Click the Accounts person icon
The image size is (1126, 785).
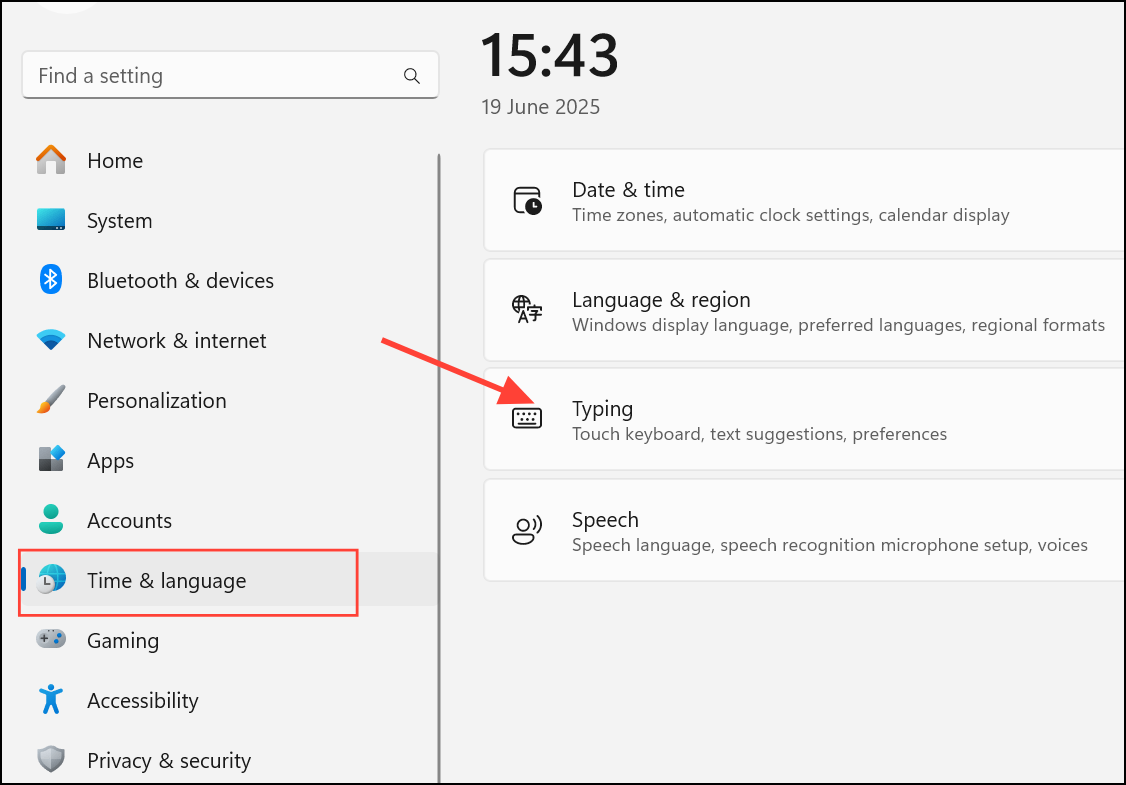pos(50,520)
